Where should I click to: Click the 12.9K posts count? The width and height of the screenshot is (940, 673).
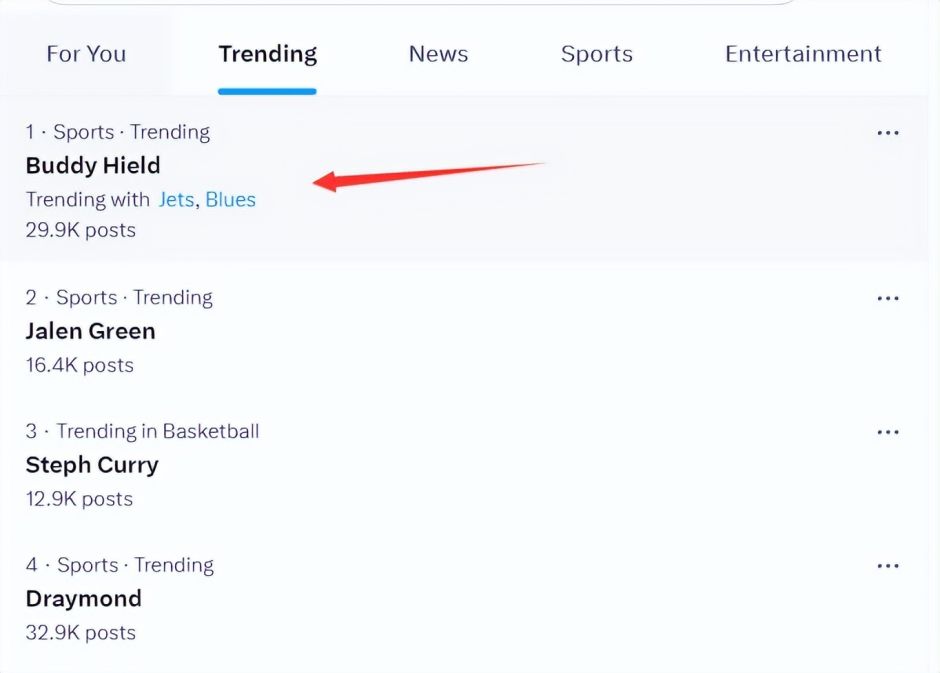[79, 499]
